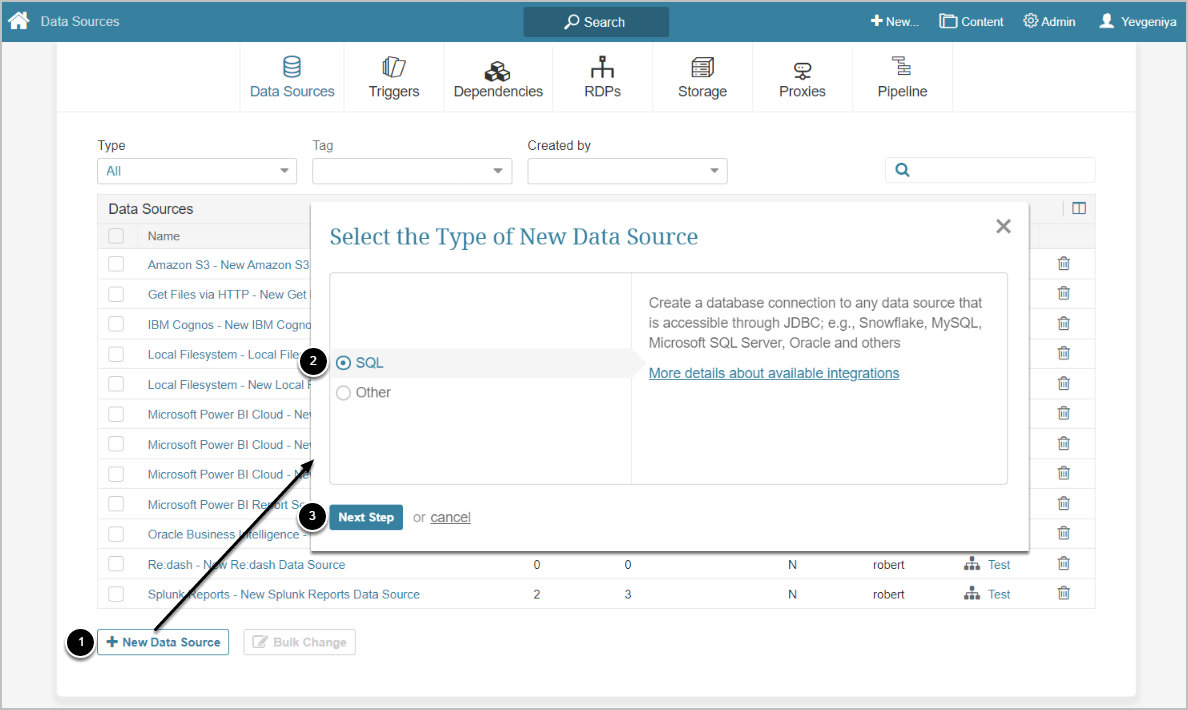
Task: Open the Admin menu
Action: click(x=1049, y=21)
